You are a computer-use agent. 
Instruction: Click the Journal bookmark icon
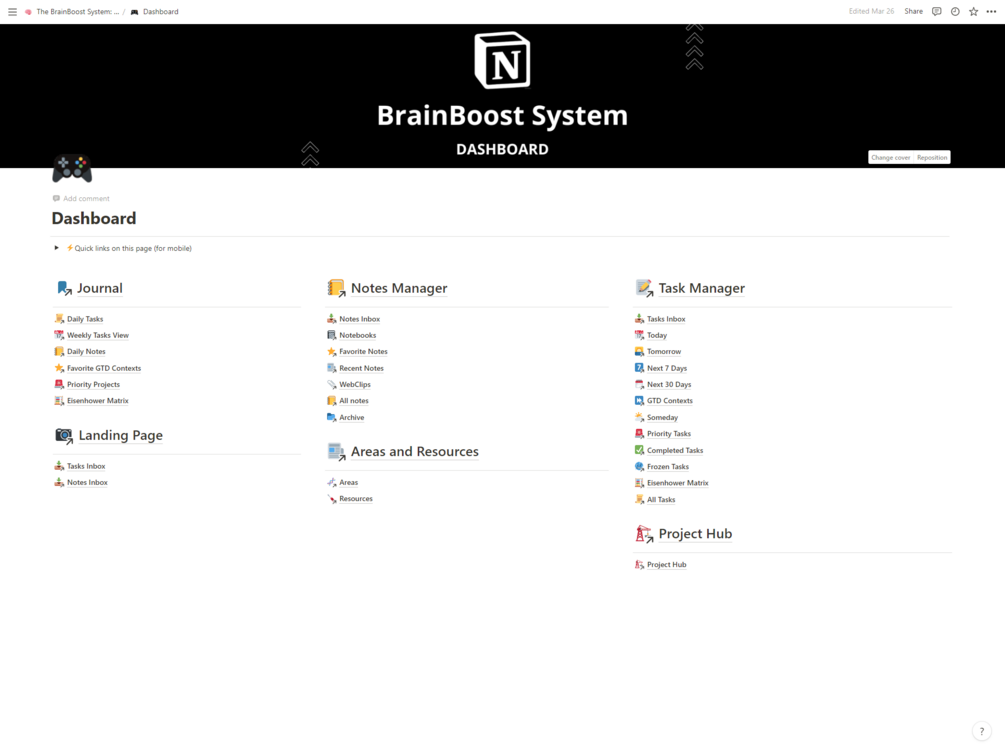click(64, 289)
